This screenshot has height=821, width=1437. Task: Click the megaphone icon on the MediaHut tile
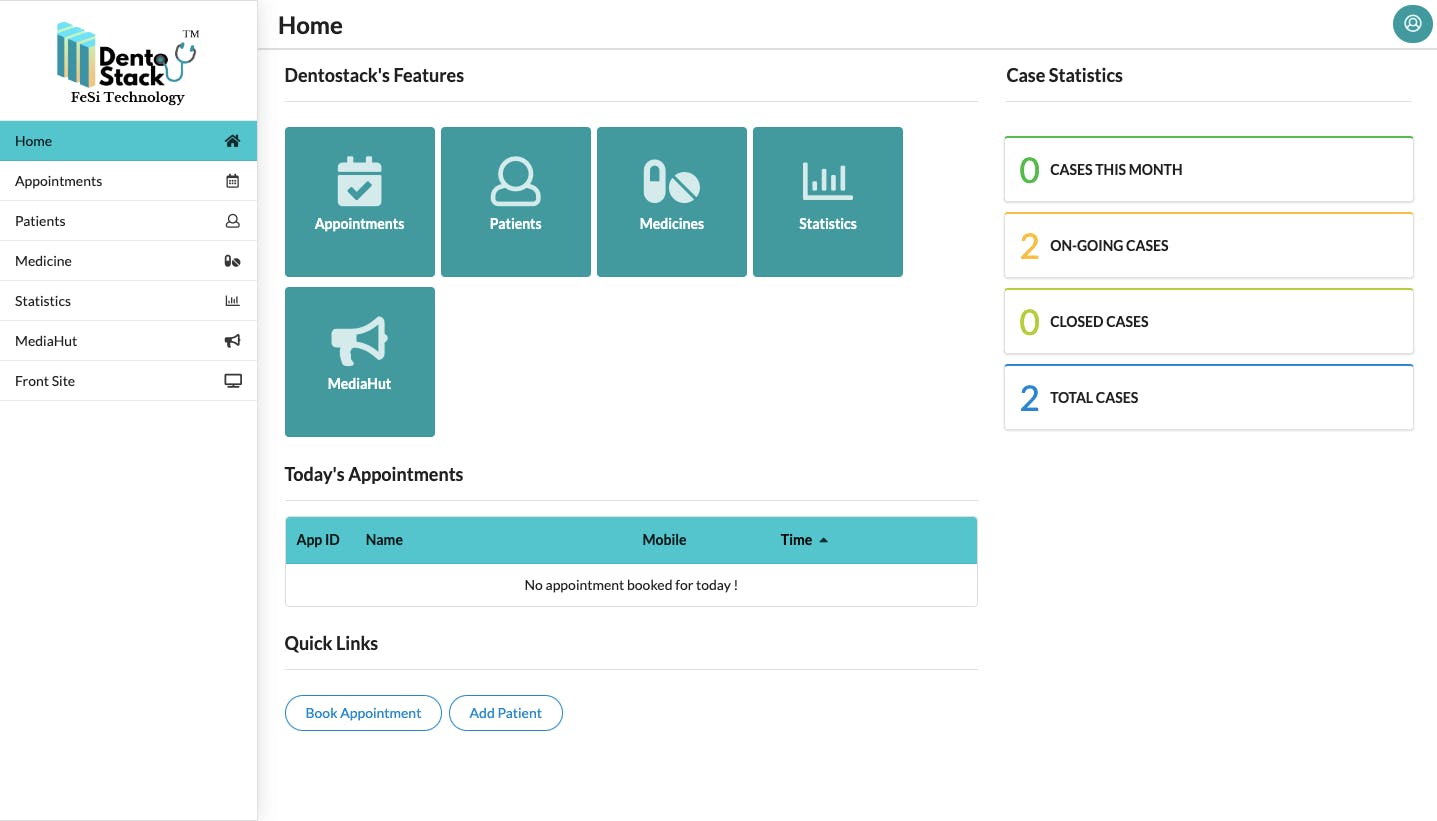pyautogui.click(x=360, y=341)
